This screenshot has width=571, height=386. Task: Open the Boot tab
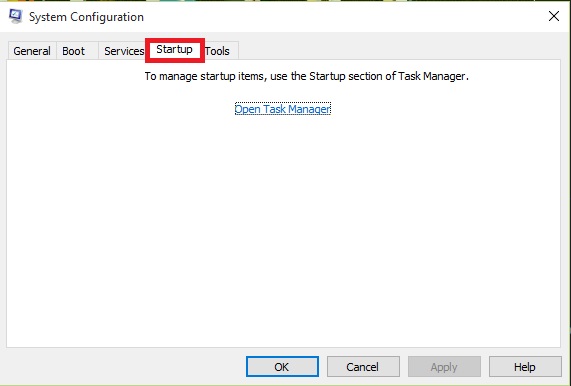[77, 51]
